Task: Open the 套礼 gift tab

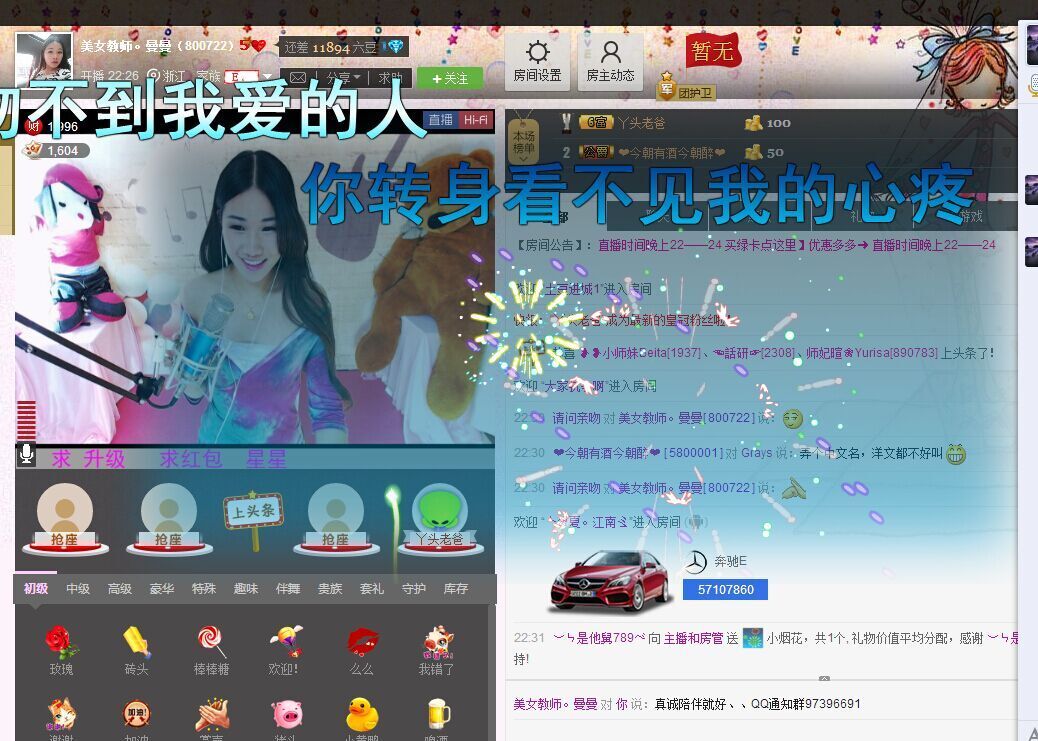Action: coord(371,588)
